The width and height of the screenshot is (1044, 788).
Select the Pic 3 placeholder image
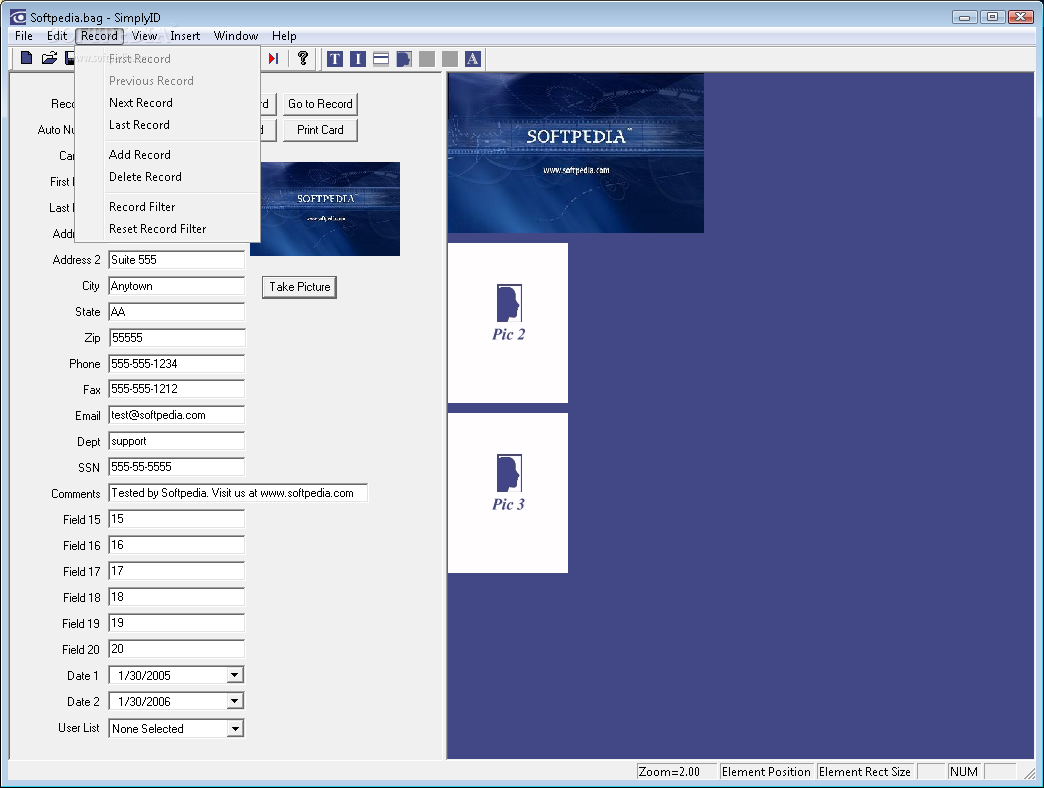pyautogui.click(x=508, y=493)
